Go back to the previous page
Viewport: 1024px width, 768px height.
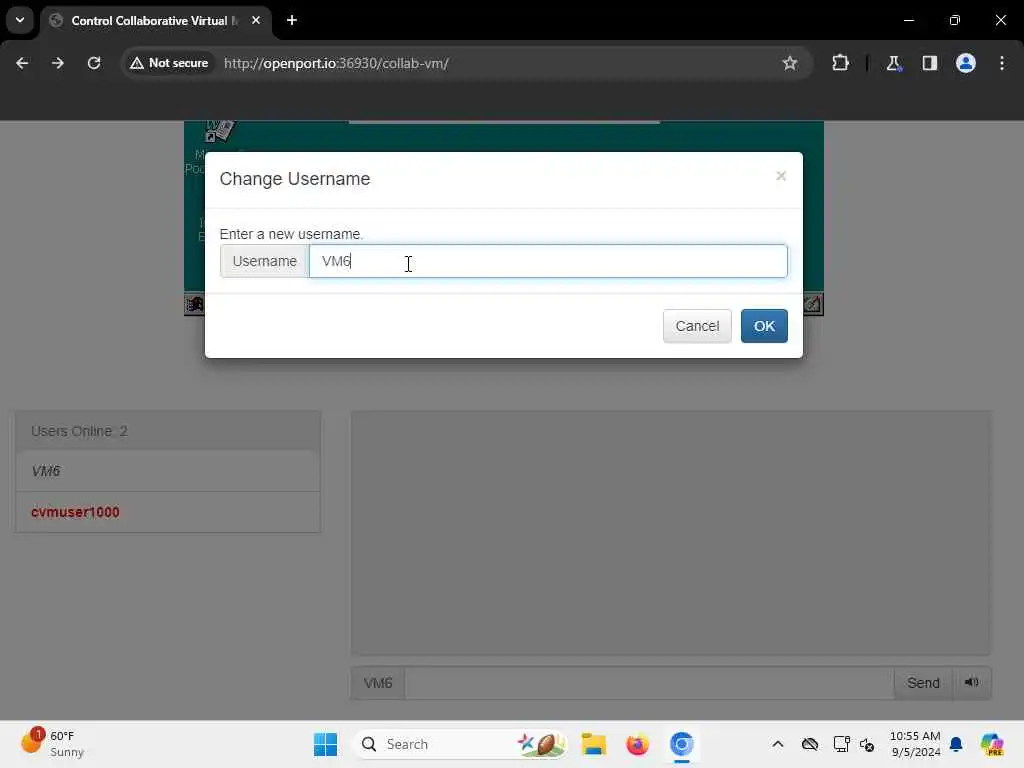tap(22, 63)
